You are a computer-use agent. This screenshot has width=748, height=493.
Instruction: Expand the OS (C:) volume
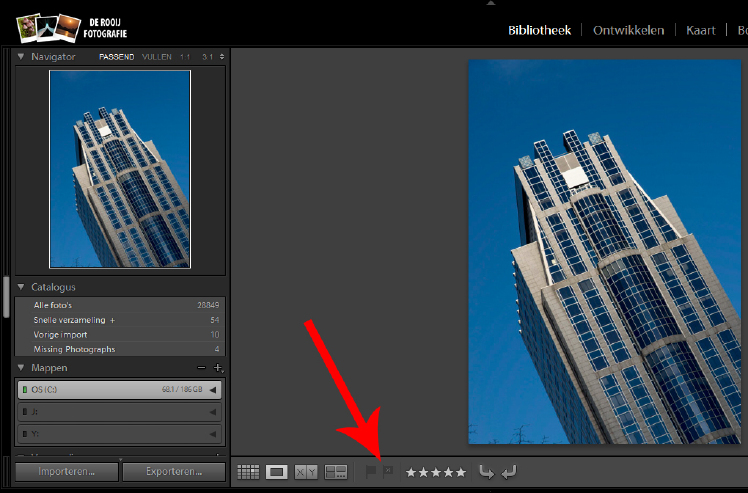213,390
